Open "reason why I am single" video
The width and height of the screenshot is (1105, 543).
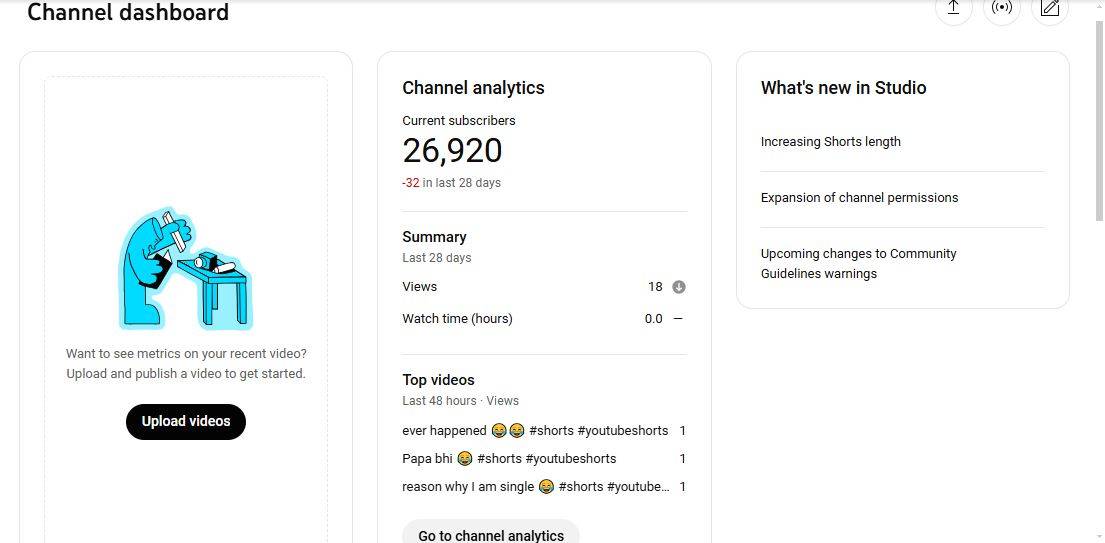pyautogui.click(x=535, y=487)
